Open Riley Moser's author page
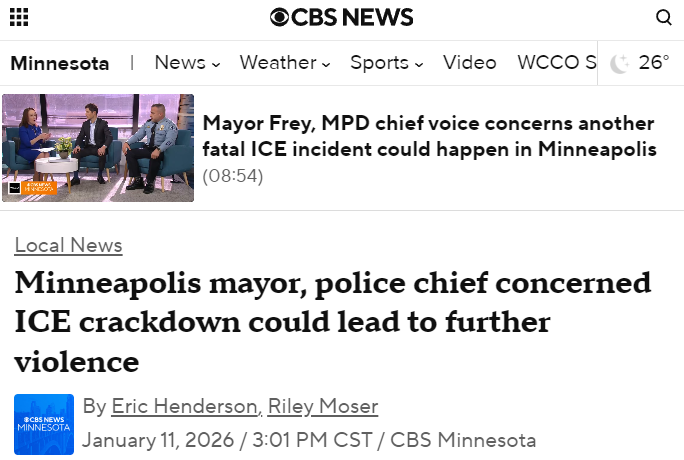This screenshot has height=460, width=684. (323, 406)
